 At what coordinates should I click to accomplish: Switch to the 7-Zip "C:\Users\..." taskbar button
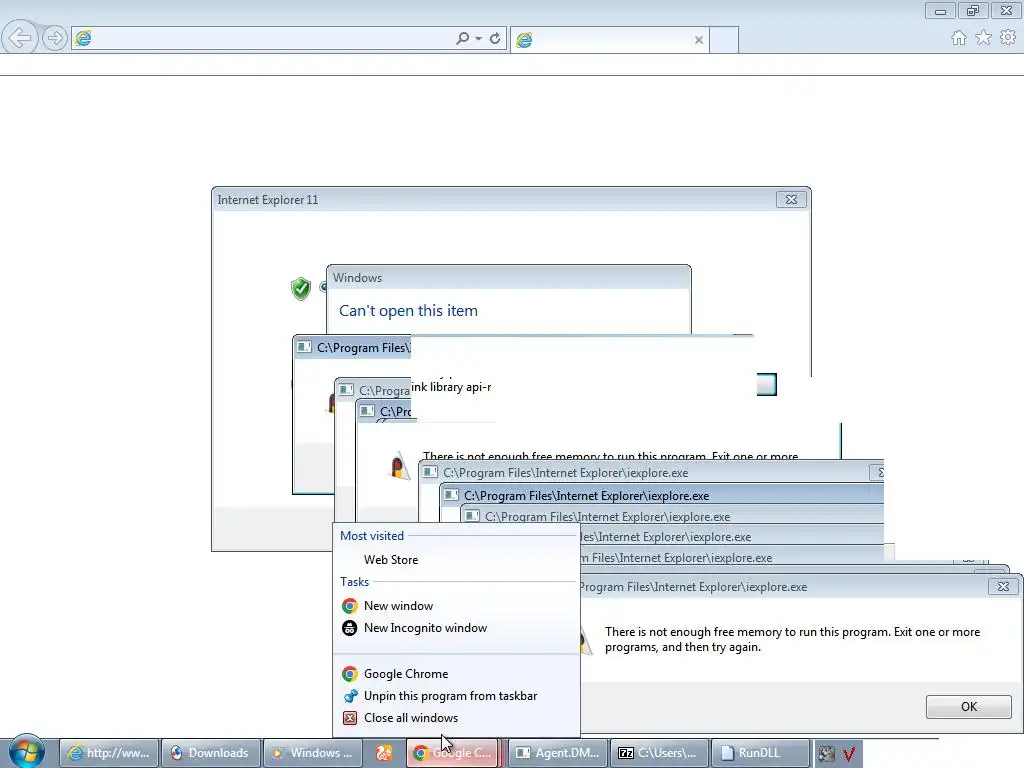660,753
